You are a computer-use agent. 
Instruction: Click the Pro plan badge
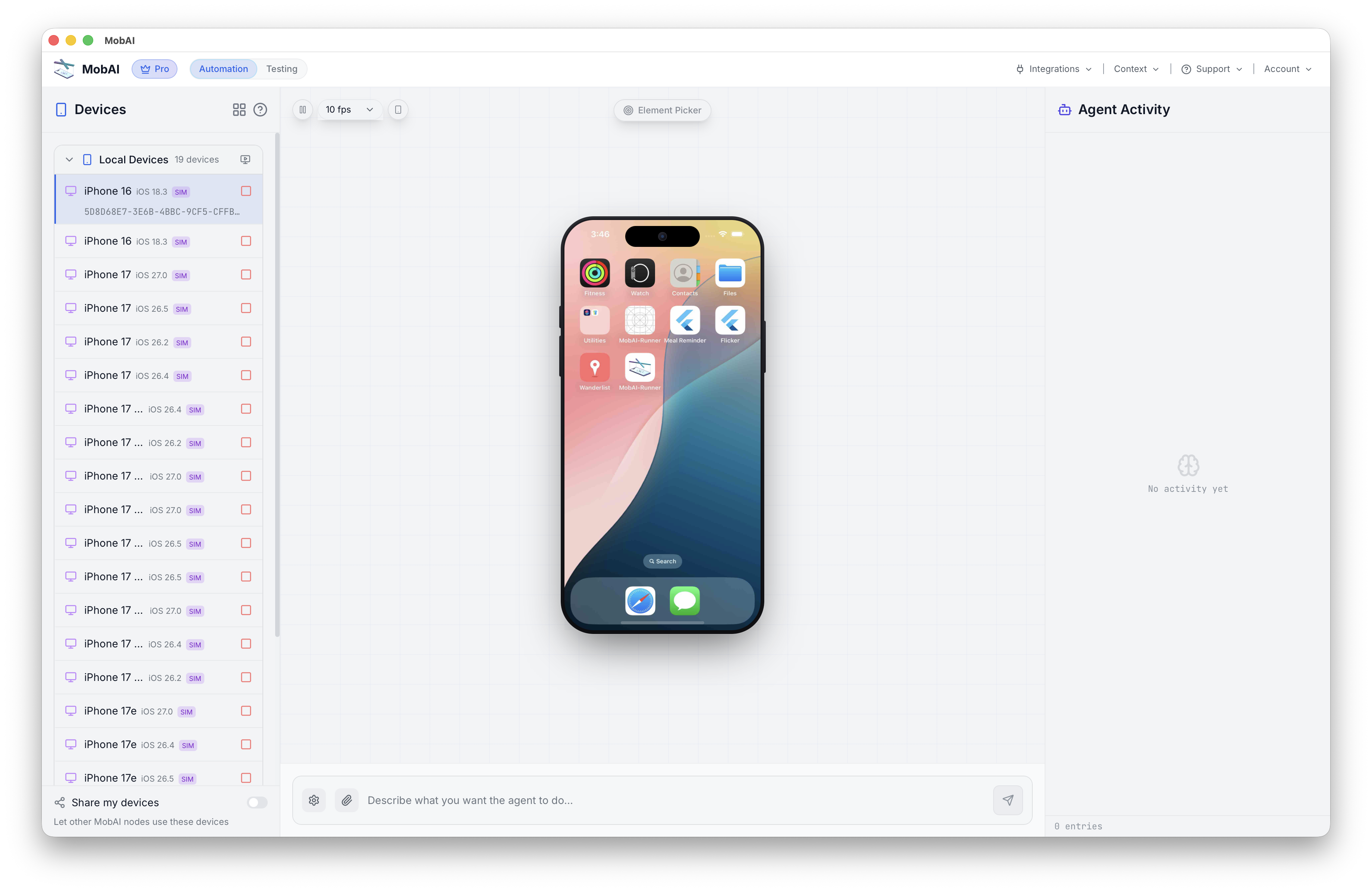tap(154, 69)
